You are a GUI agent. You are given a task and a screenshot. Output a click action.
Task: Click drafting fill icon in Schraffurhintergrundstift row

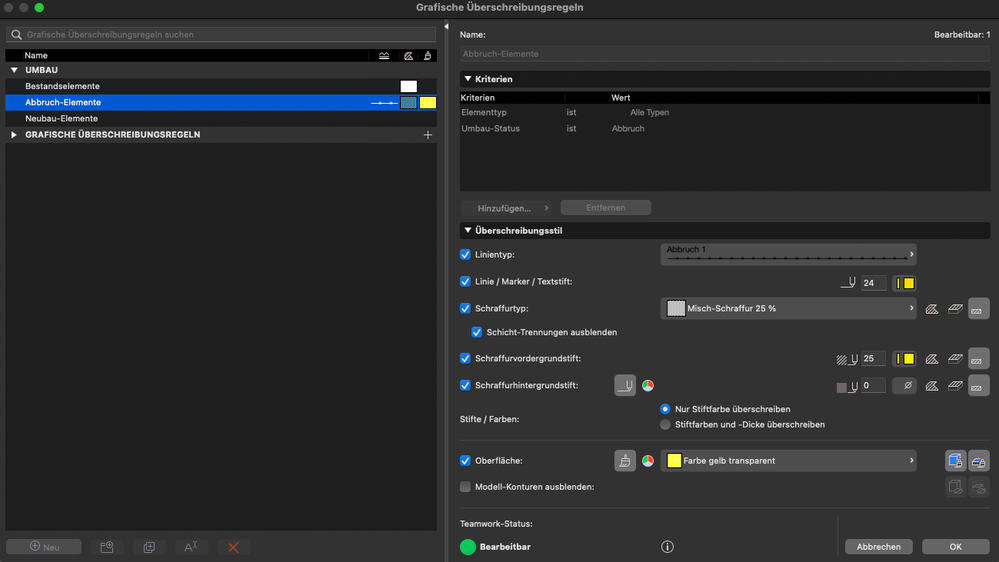click(x=931, y=385)
